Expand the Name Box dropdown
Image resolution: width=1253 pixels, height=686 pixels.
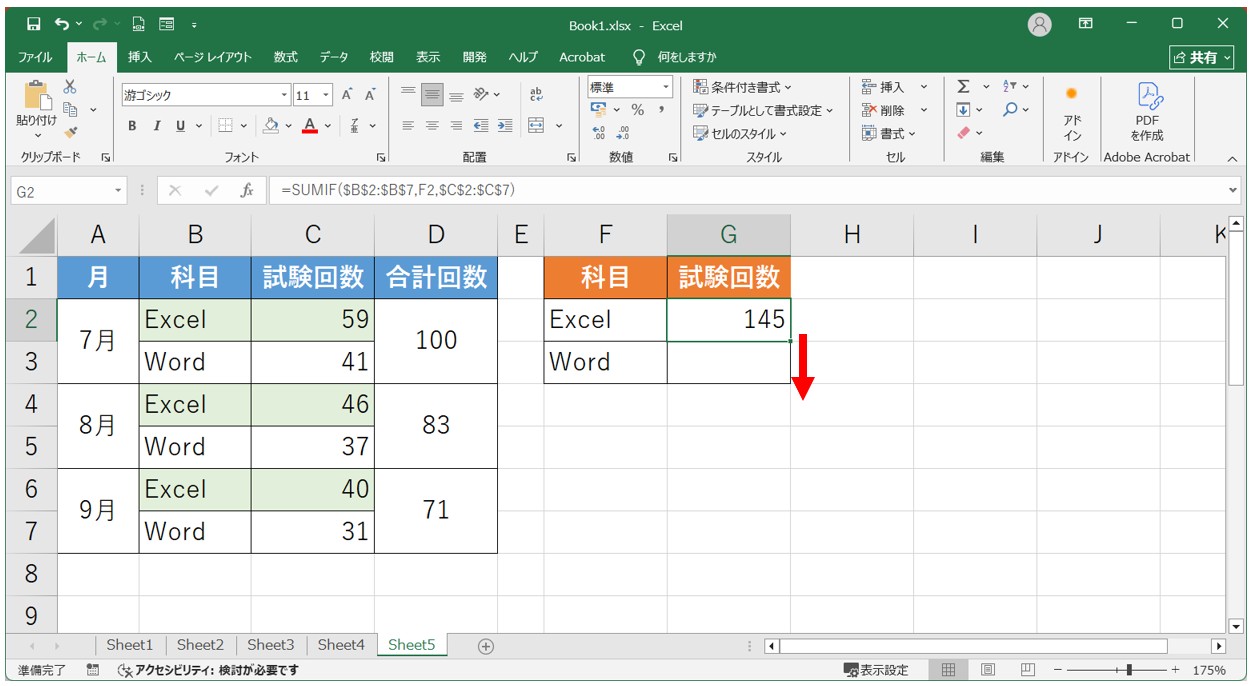coord(118,190)
